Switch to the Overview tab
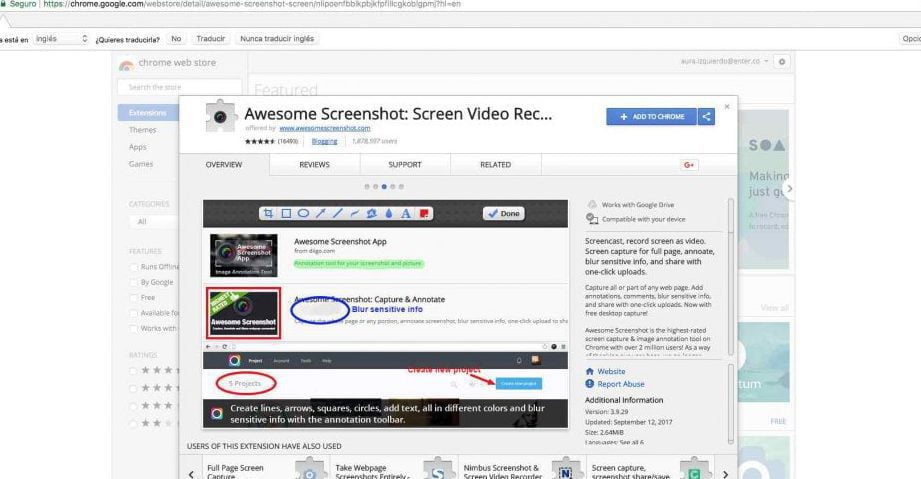 pos(224,165)
